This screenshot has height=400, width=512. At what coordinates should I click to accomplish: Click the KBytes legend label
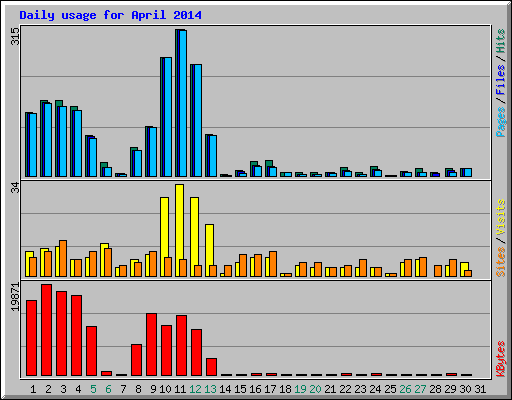click(500, 359)
